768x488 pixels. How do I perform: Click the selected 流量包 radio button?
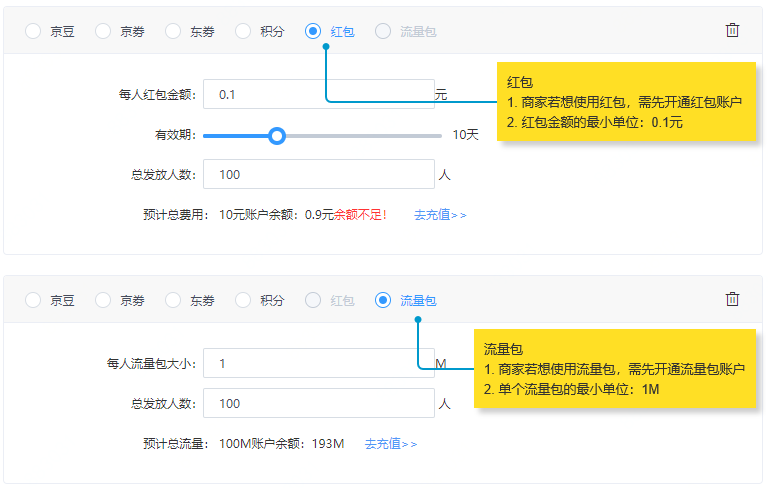click(x=383, y=300)
